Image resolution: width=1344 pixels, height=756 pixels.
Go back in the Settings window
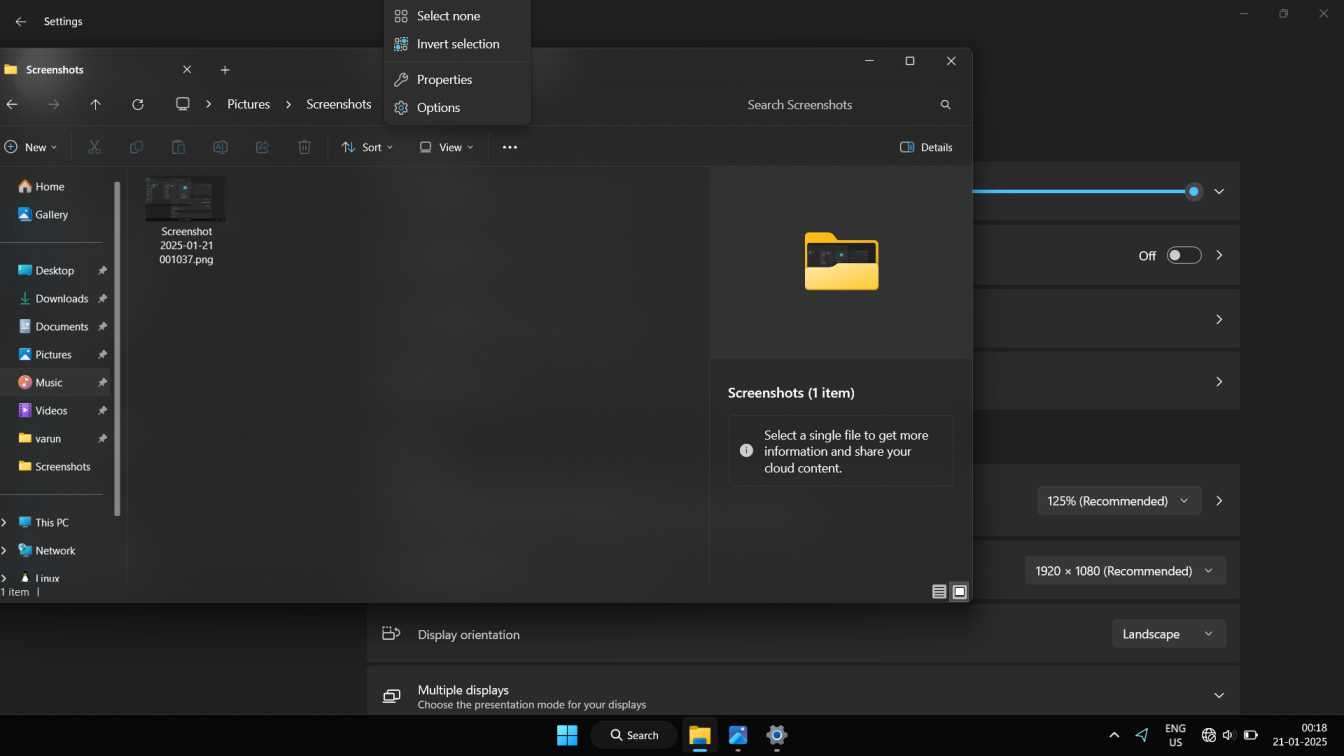click(20, 21)
